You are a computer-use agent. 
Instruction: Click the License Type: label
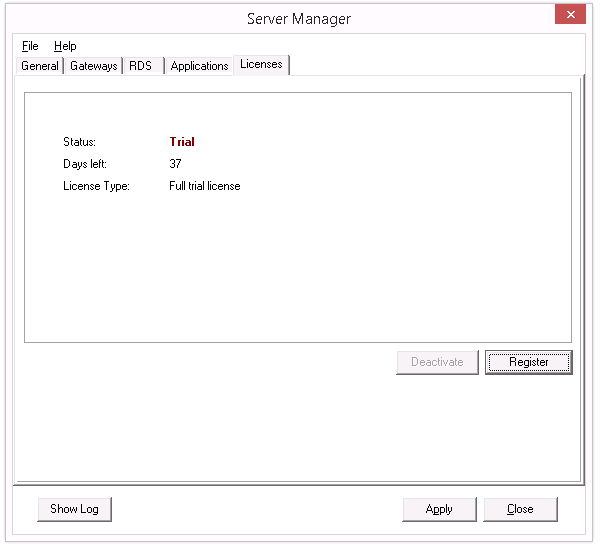tap(96, 186)
